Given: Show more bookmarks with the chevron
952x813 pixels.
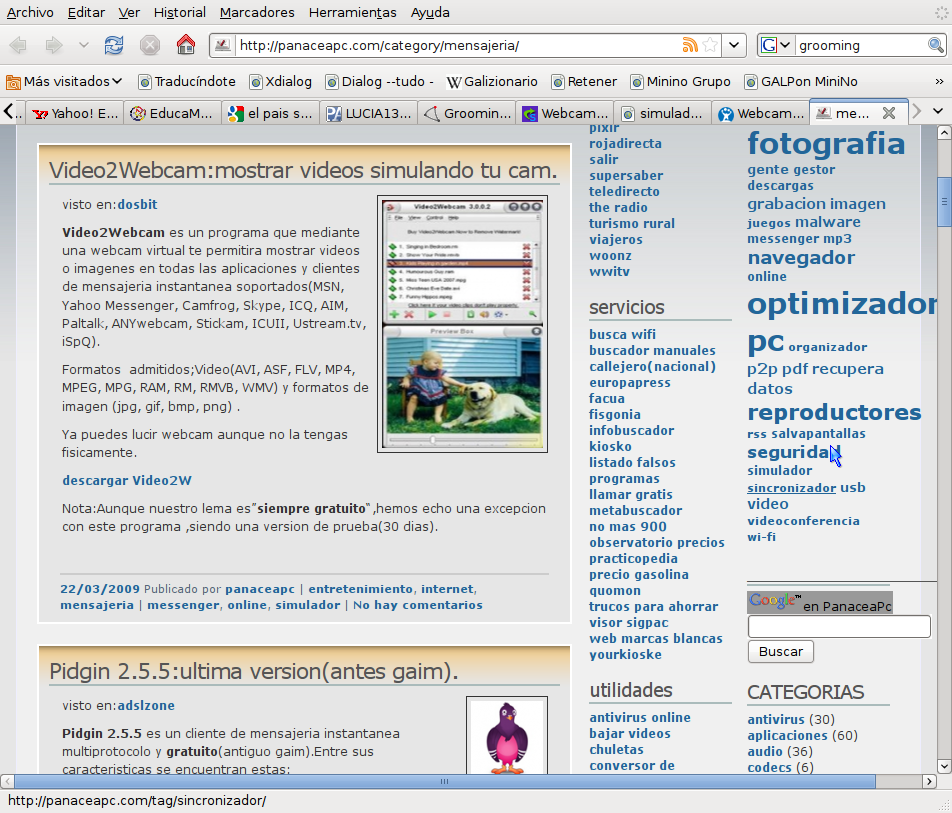Looking at the screenshot, I should (939, 81).
